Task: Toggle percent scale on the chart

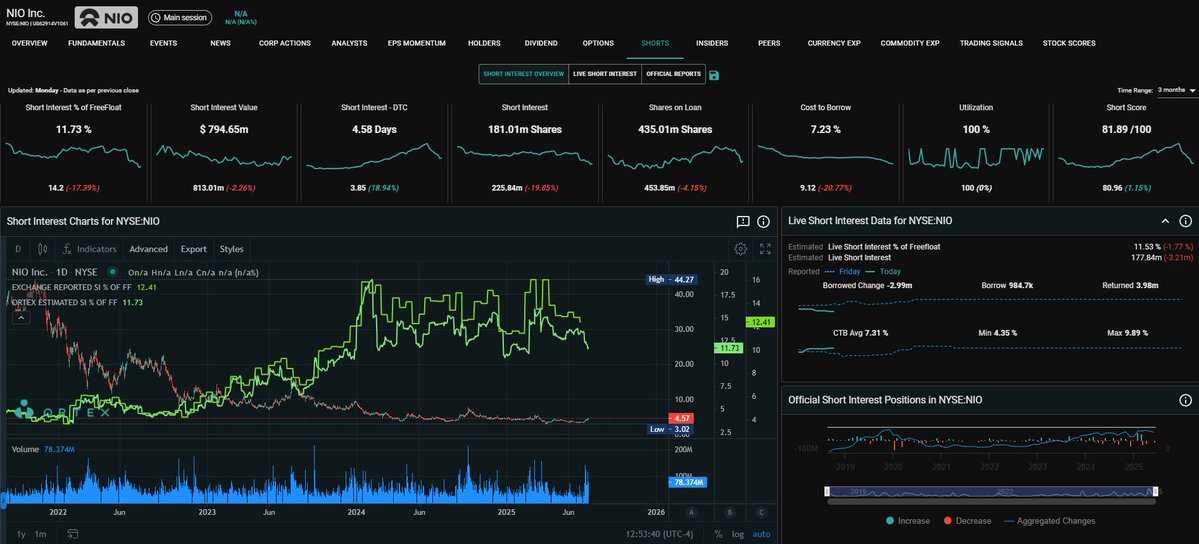Action: click(718, 534)
